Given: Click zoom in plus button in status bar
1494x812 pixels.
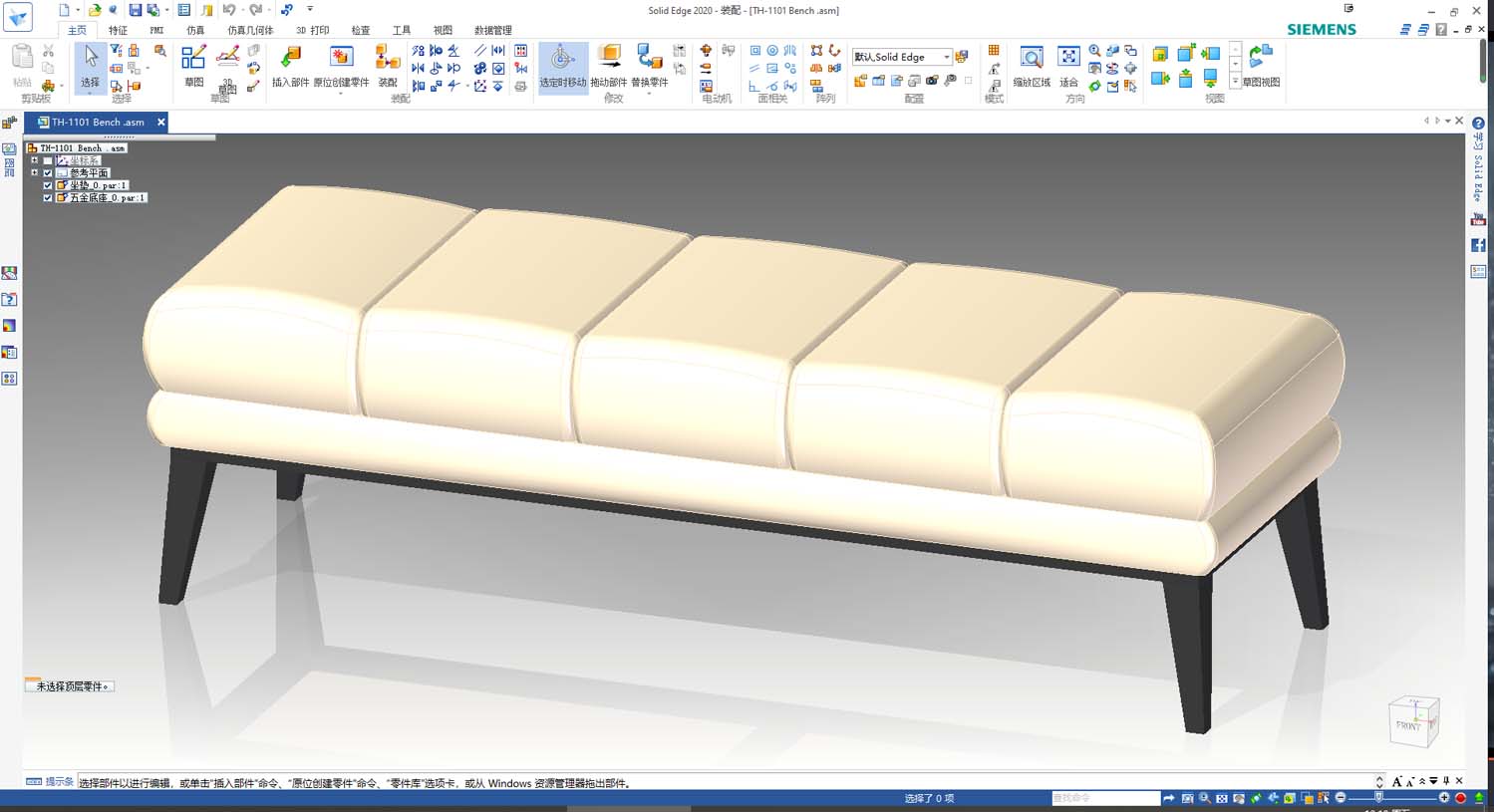Looking at the screenshot, I should coord(1444,798).
